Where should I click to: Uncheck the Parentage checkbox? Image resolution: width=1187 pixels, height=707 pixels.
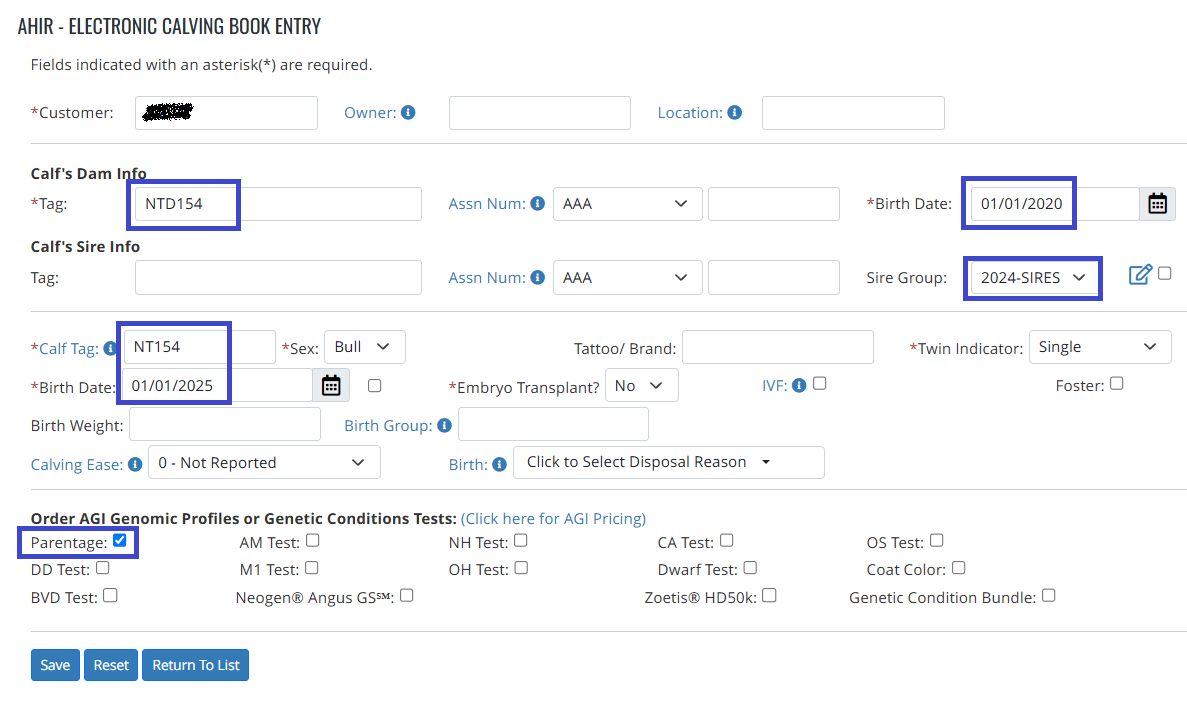pyautogui.click(x=120, y=540)
